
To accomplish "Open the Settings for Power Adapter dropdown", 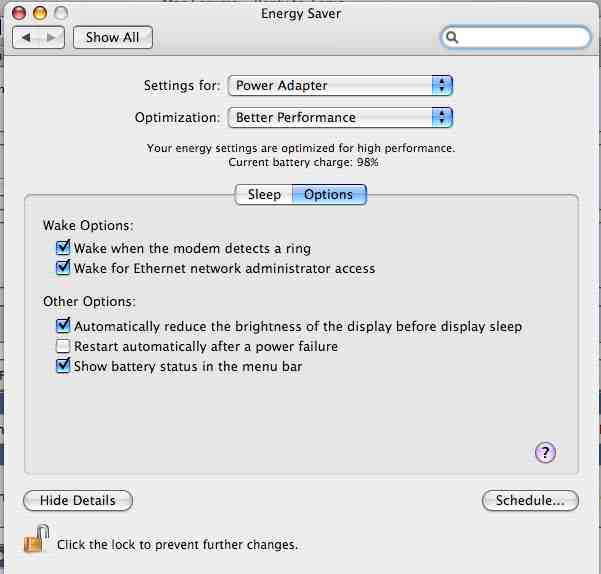I will [x=340, y=85].
